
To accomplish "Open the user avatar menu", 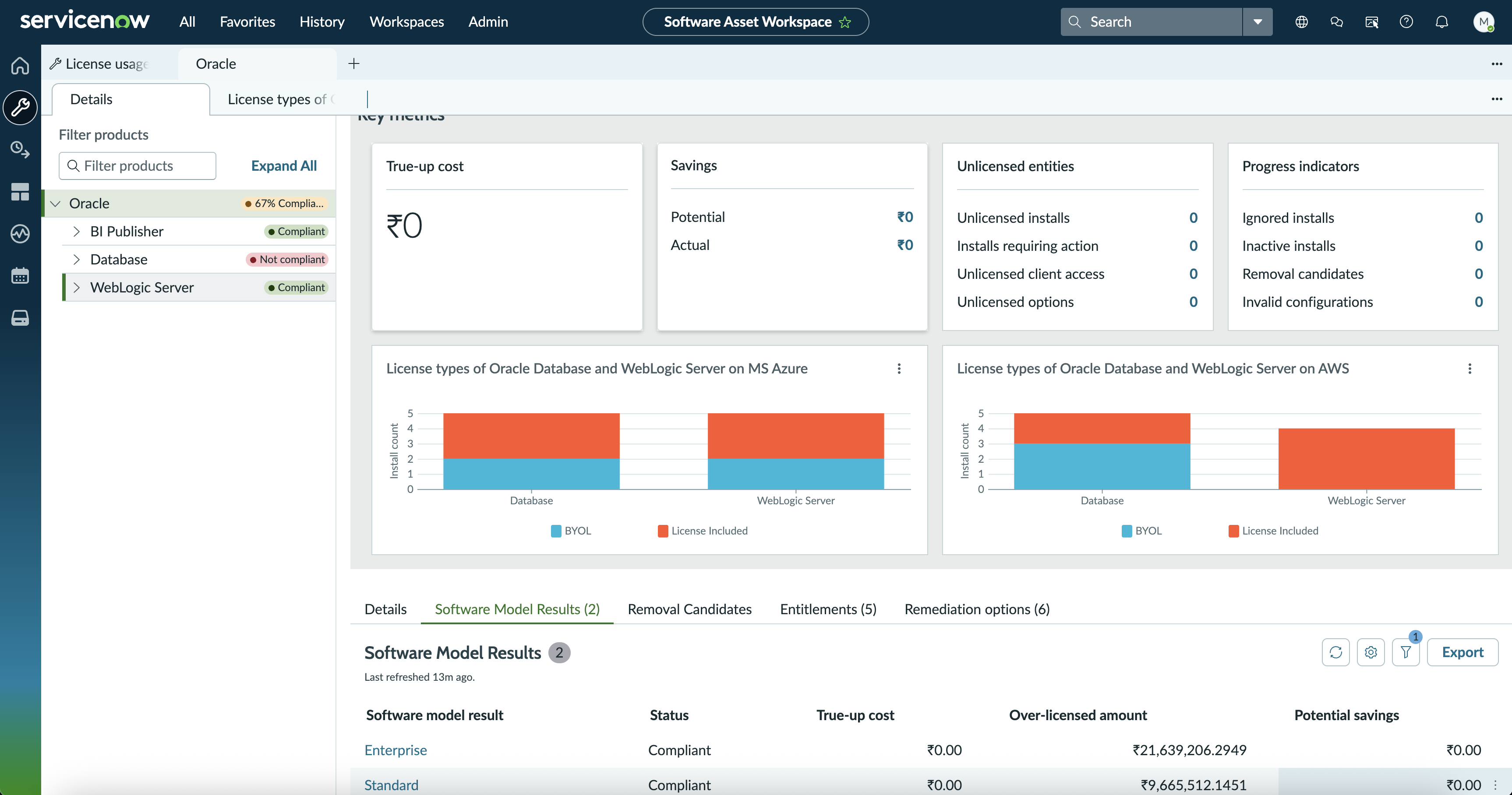I will click(x=1483, y=22).
